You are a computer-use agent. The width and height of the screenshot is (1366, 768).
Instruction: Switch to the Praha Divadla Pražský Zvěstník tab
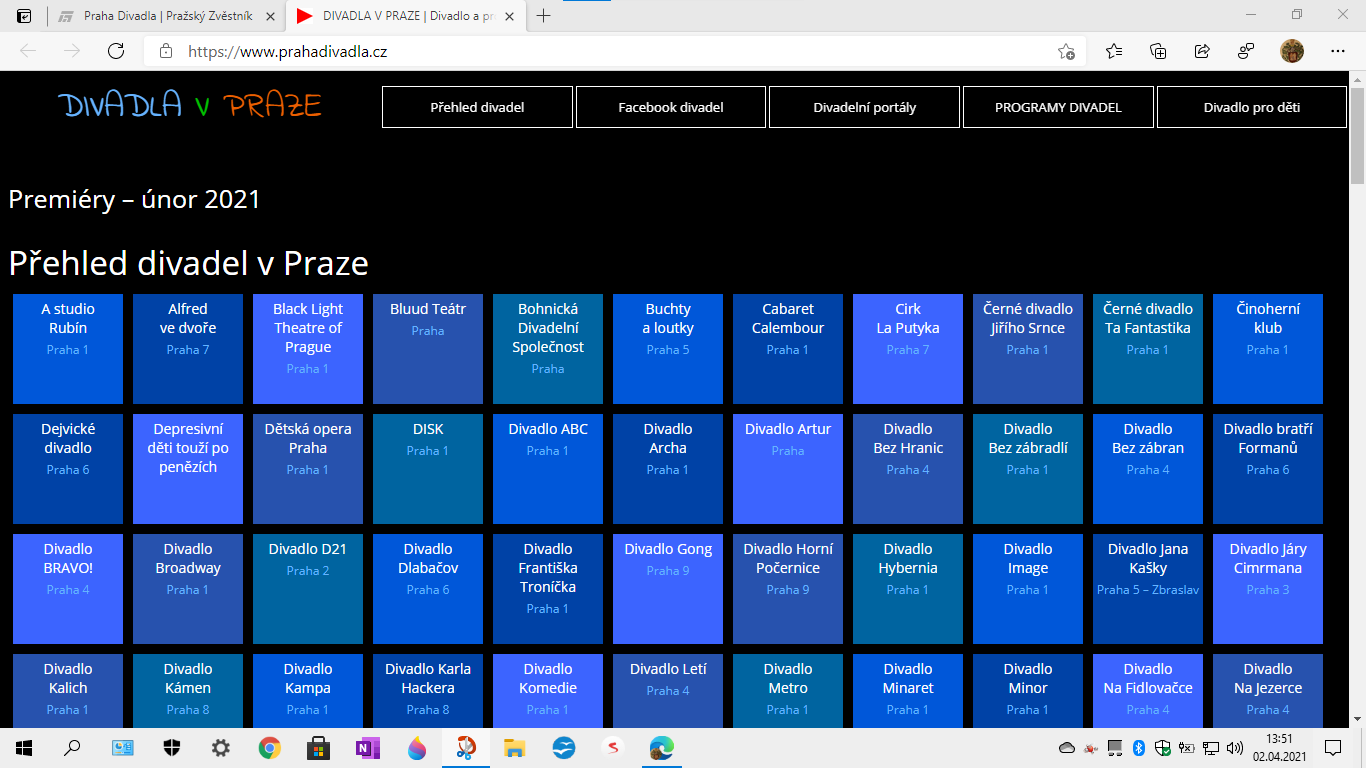pos(165,17)
